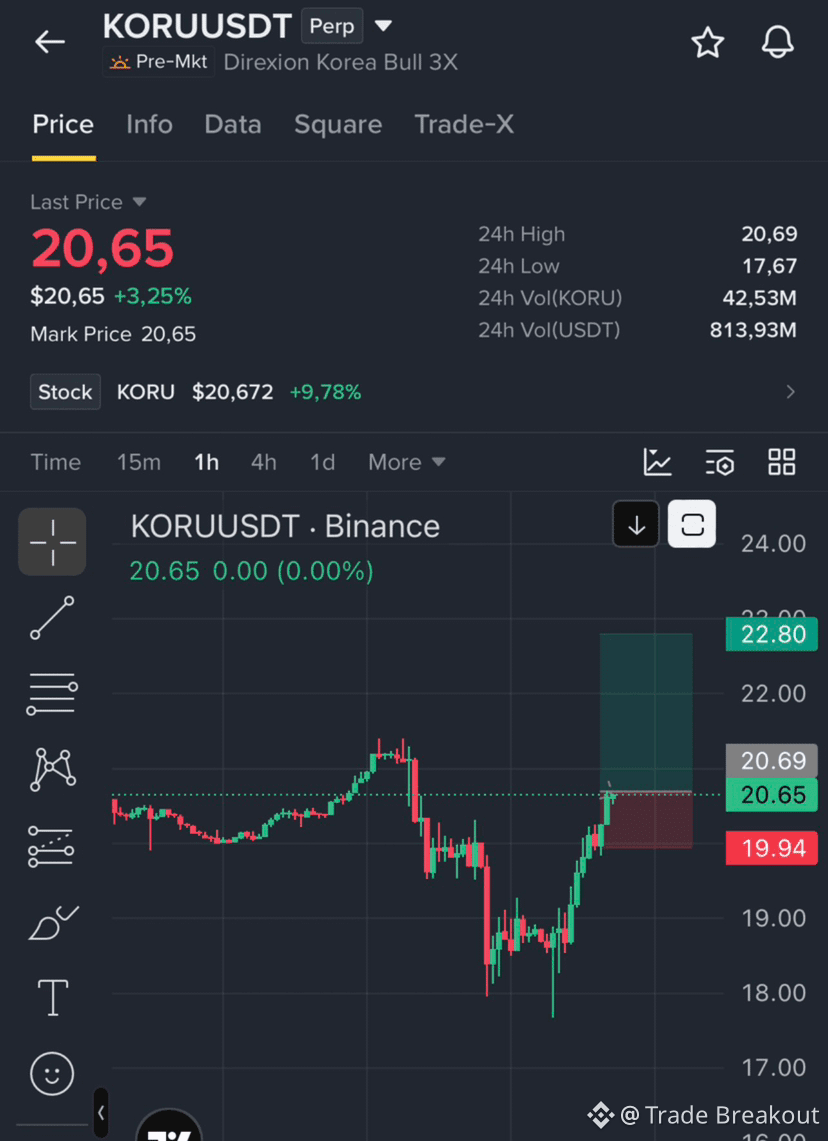Tap the Perp contract badge
Image resolution: width=828 pixels, height=1141 pixels.
click(332, 26)
